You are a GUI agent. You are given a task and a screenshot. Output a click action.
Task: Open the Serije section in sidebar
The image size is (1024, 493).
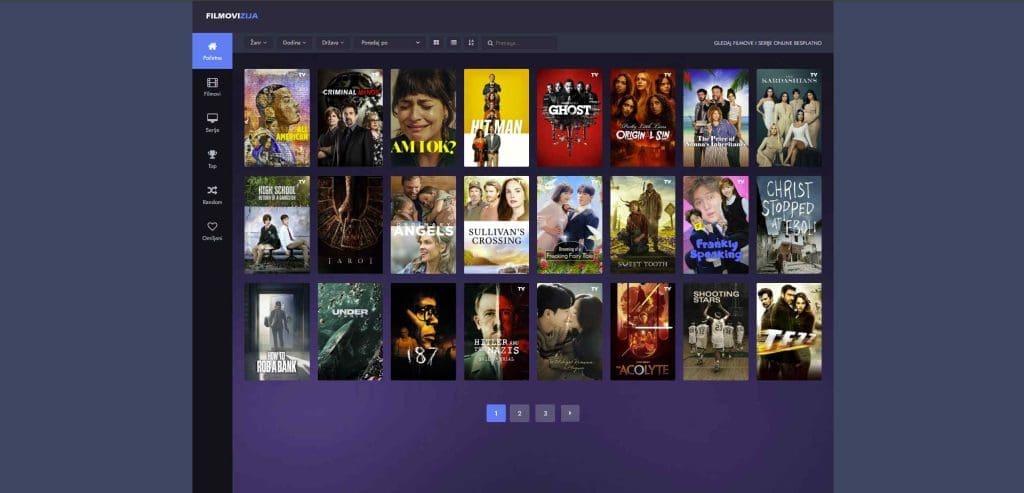pyautogui.click(x=212, y=123)
